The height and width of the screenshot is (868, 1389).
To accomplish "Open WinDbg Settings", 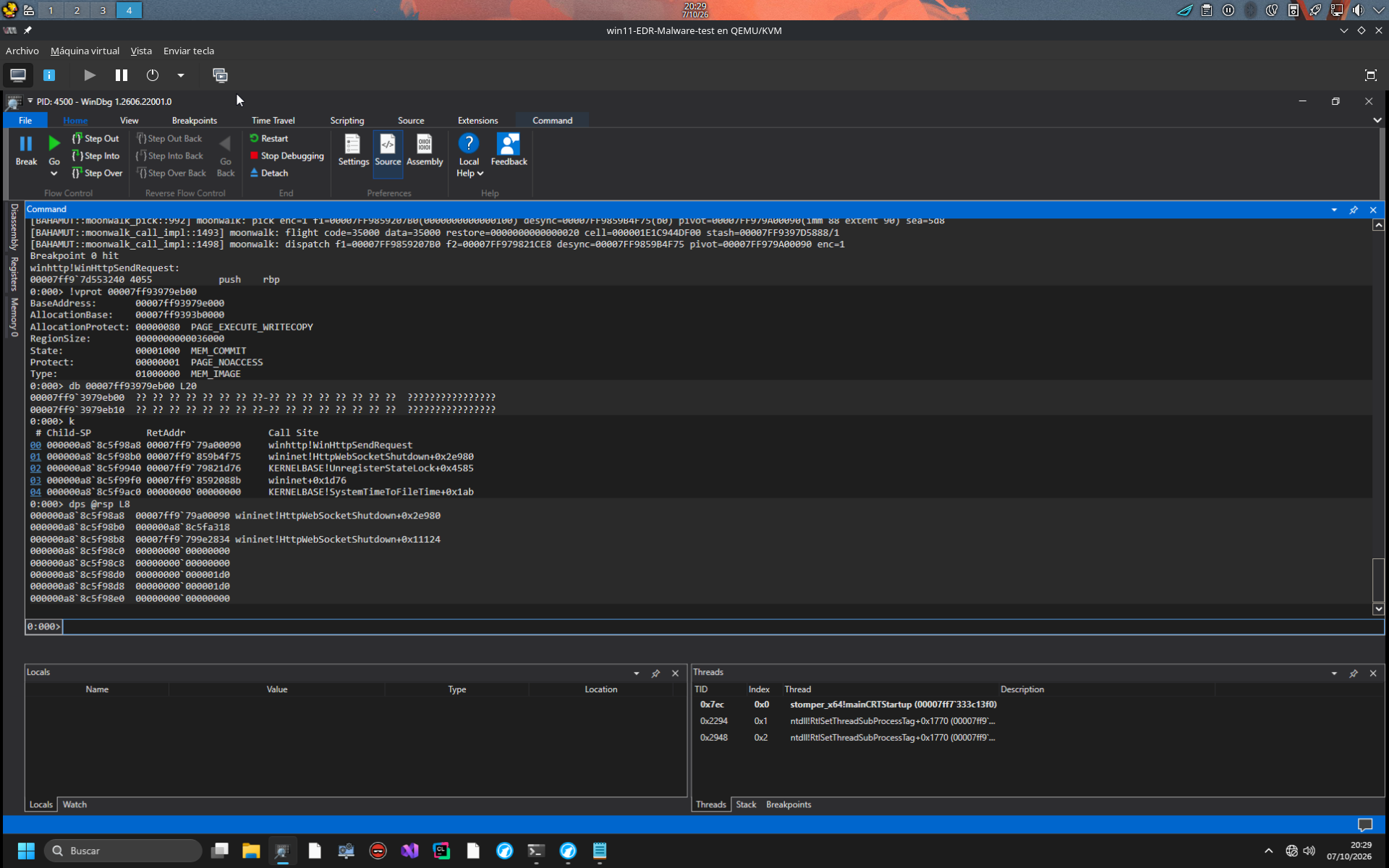I will click(x=353, y=150).
